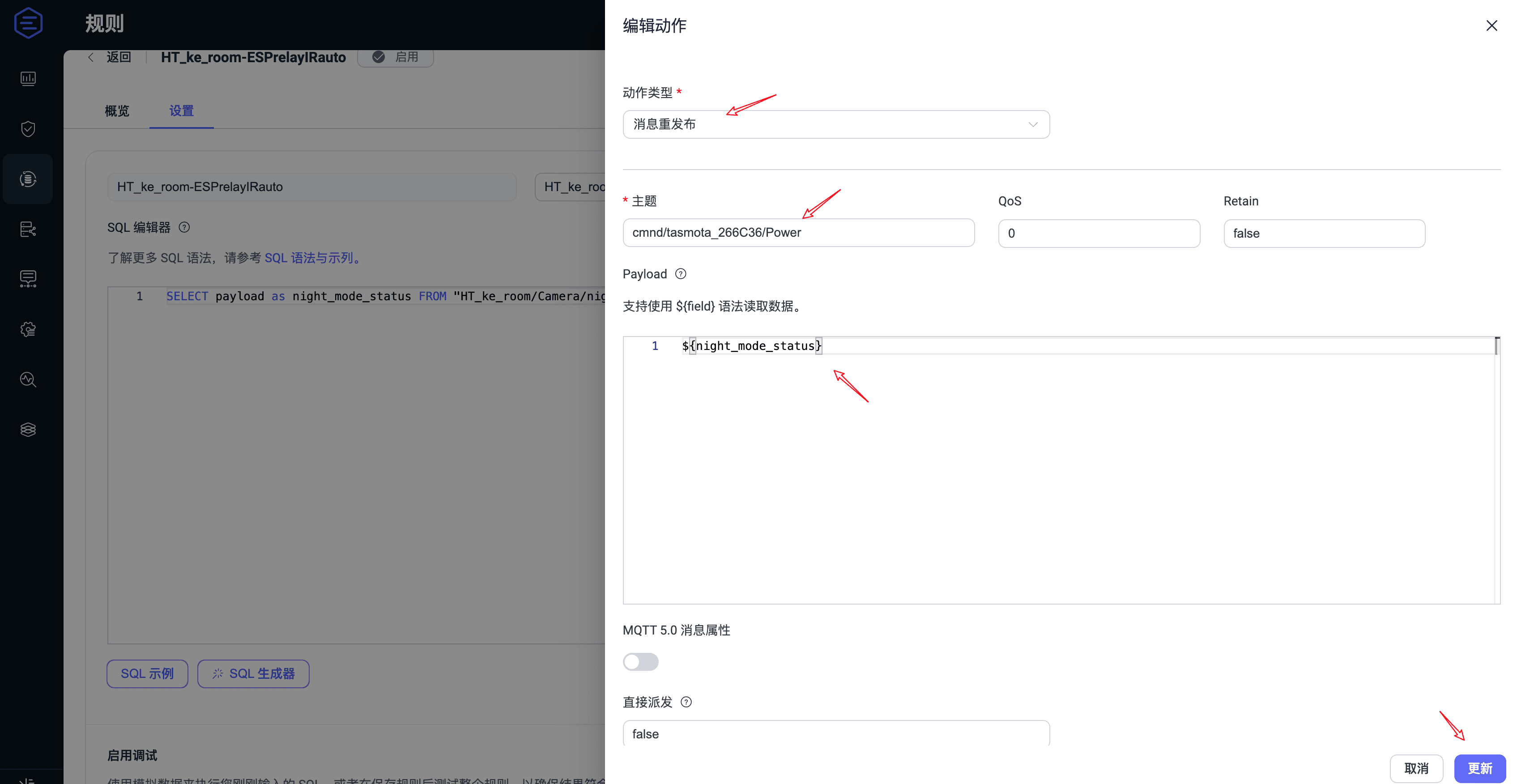The image size is (1517, 784).
Task: Click the 取消 button
Action: click(x=1416, y=768)
